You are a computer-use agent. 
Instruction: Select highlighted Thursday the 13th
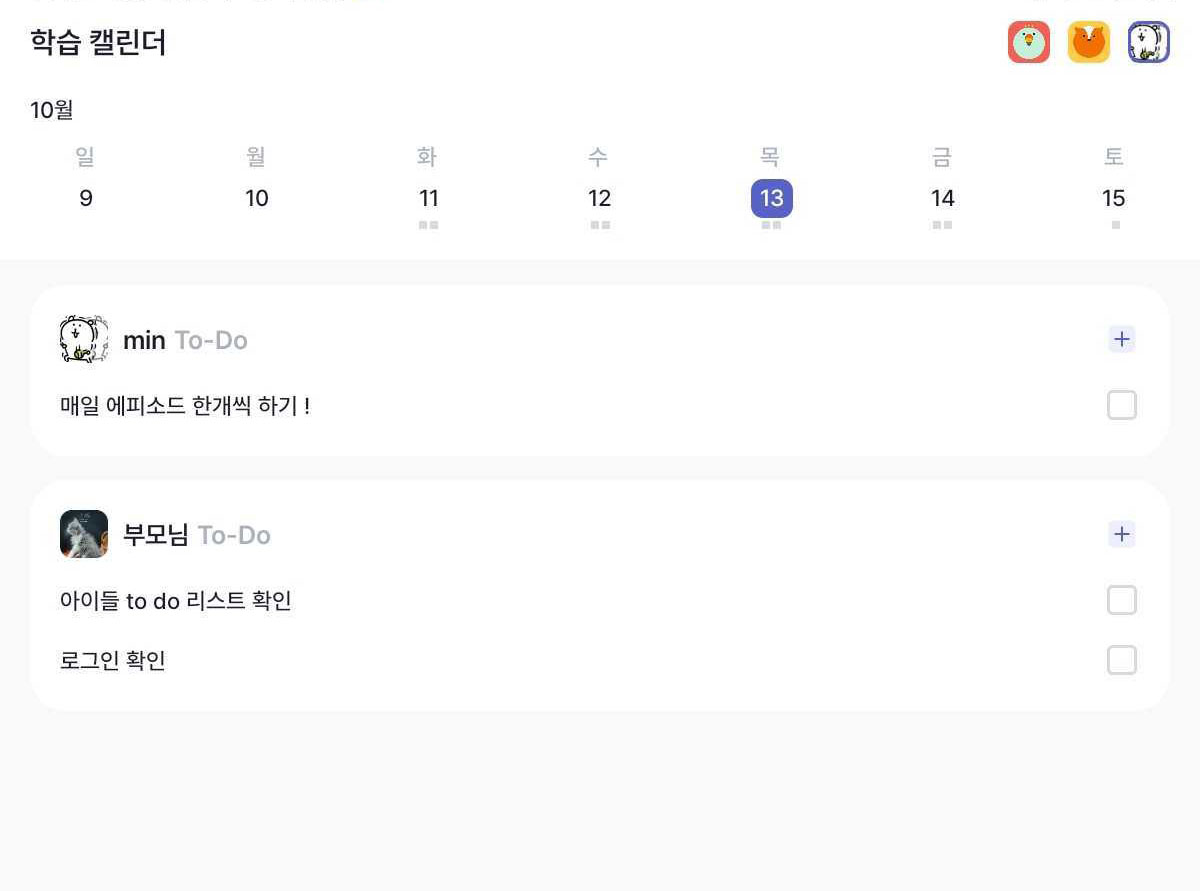pos(772,198)
